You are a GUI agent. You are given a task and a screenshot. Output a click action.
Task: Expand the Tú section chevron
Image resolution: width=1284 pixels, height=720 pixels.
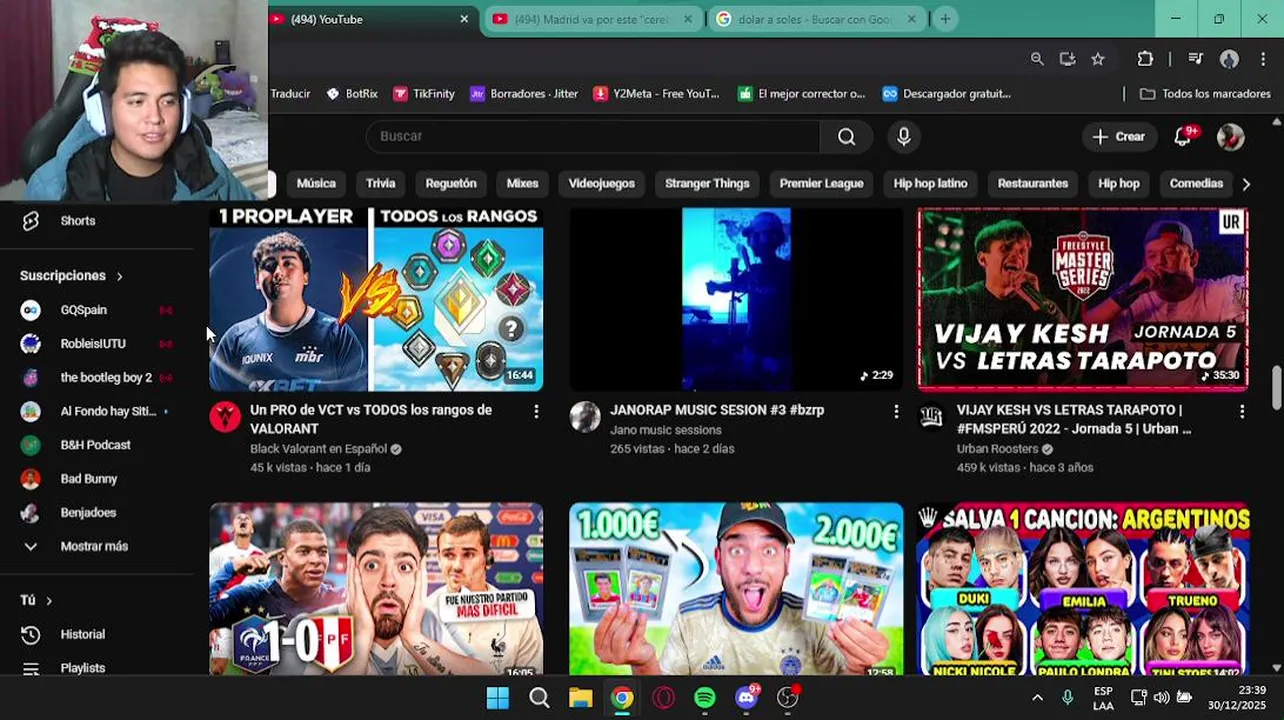48,600
